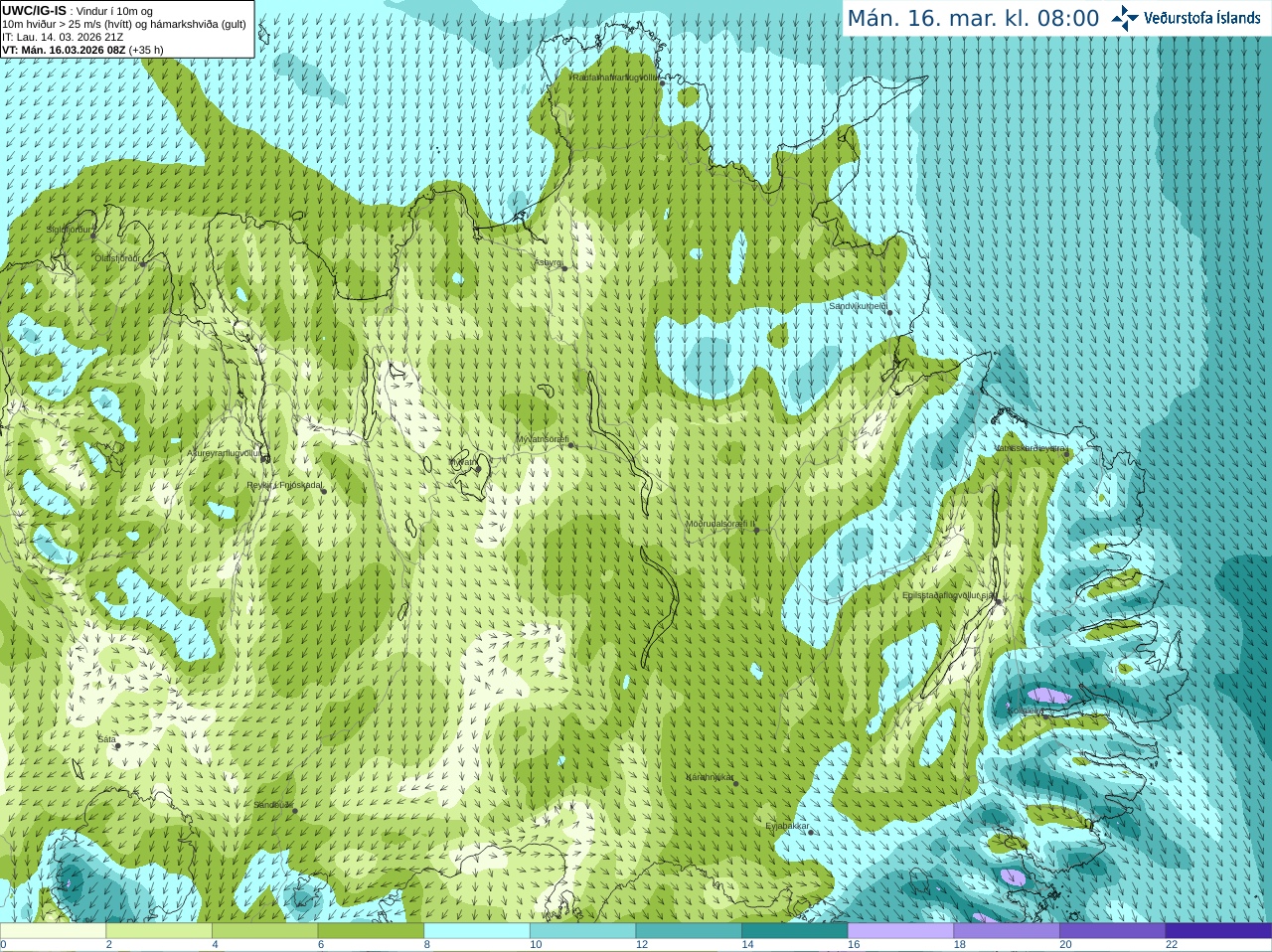Screen dimensions: 1272x952
Task: Click the 'Akureyrarflugvöllur' map label
Action: (x=225, y=453)
